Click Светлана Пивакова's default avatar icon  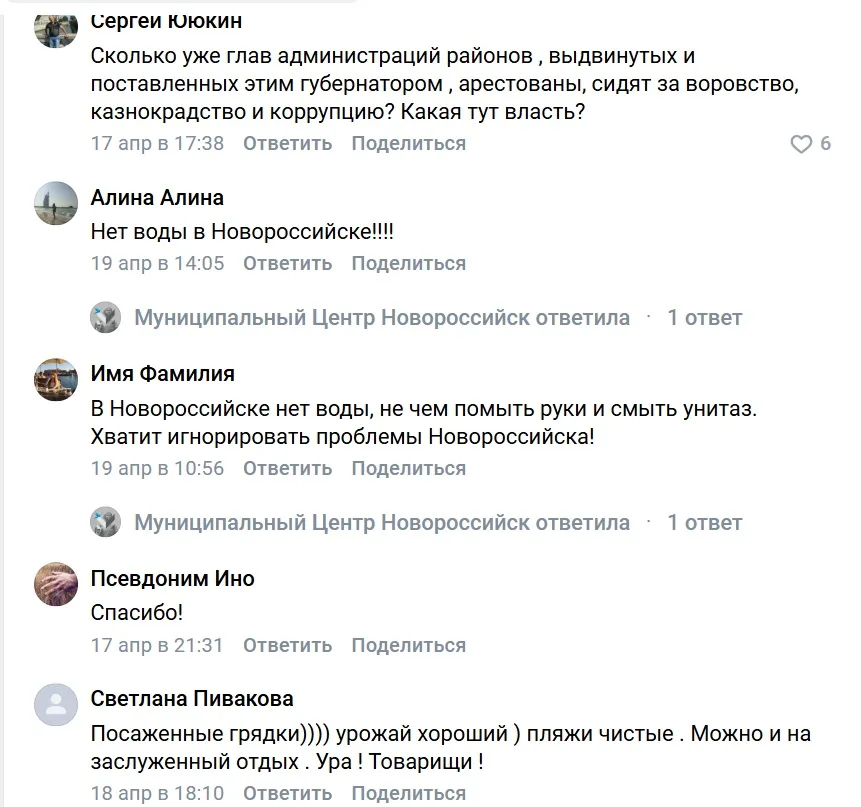(56, 704)
